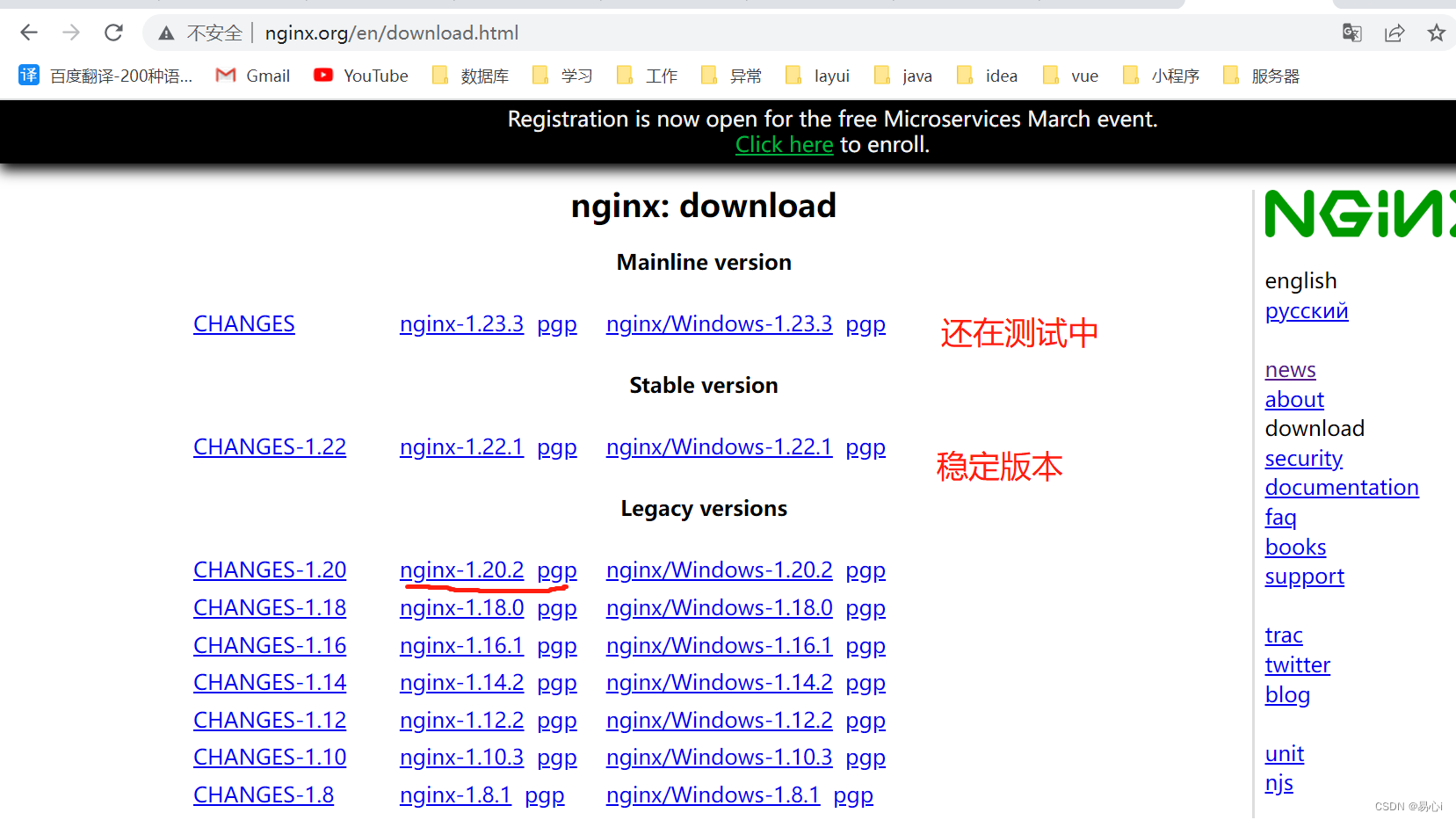
Task: Click the not-secure warning icon
Action: 166,33
